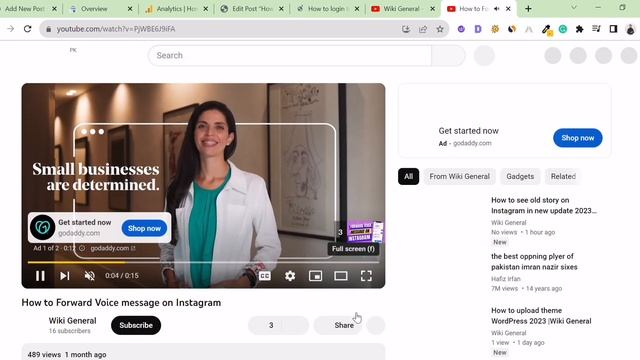
Task: Click the video title 'How to Forward Voice message'
Action: [121, 302]
